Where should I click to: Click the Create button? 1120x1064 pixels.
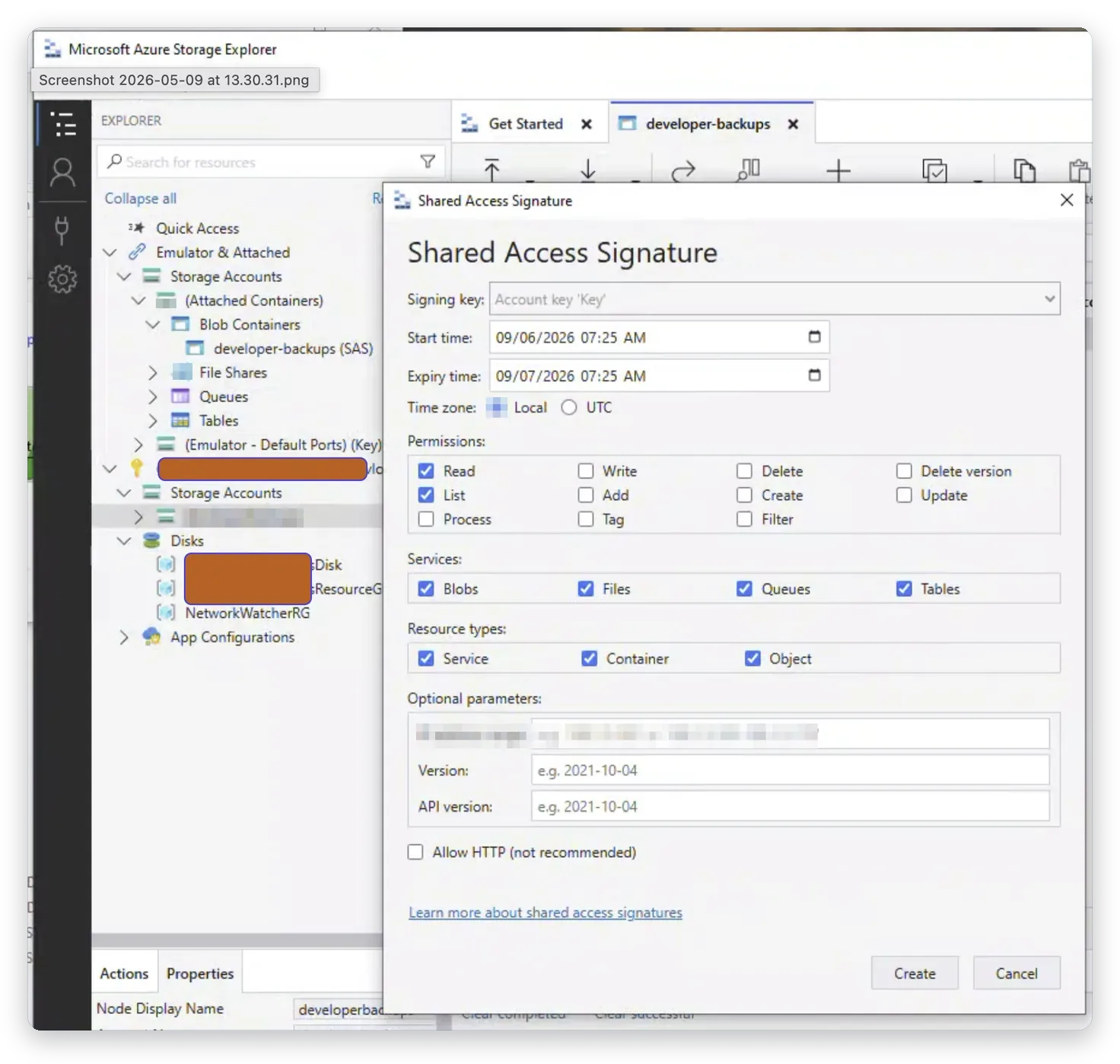(x=915, y=973)
